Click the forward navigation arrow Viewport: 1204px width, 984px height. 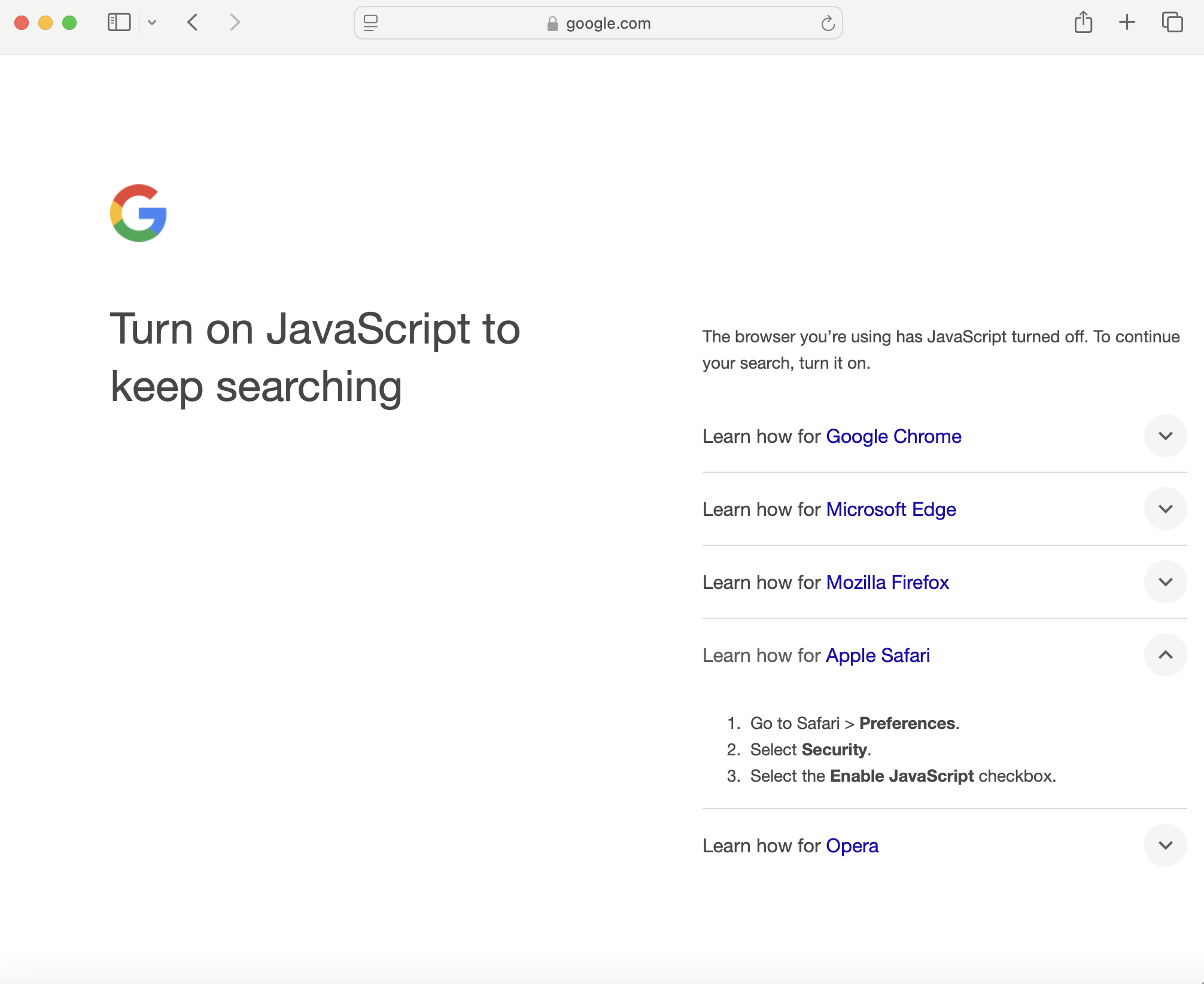point(235,23)
